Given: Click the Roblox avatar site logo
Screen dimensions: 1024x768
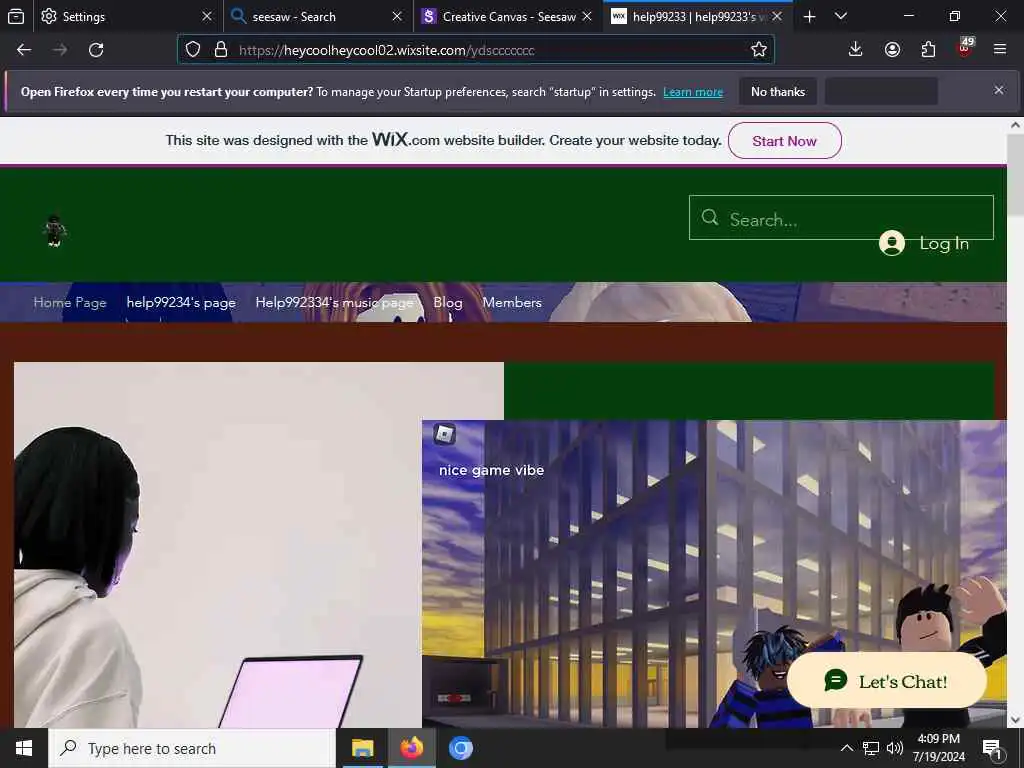Looking at the screenshot, I should (x=55, y=231).
